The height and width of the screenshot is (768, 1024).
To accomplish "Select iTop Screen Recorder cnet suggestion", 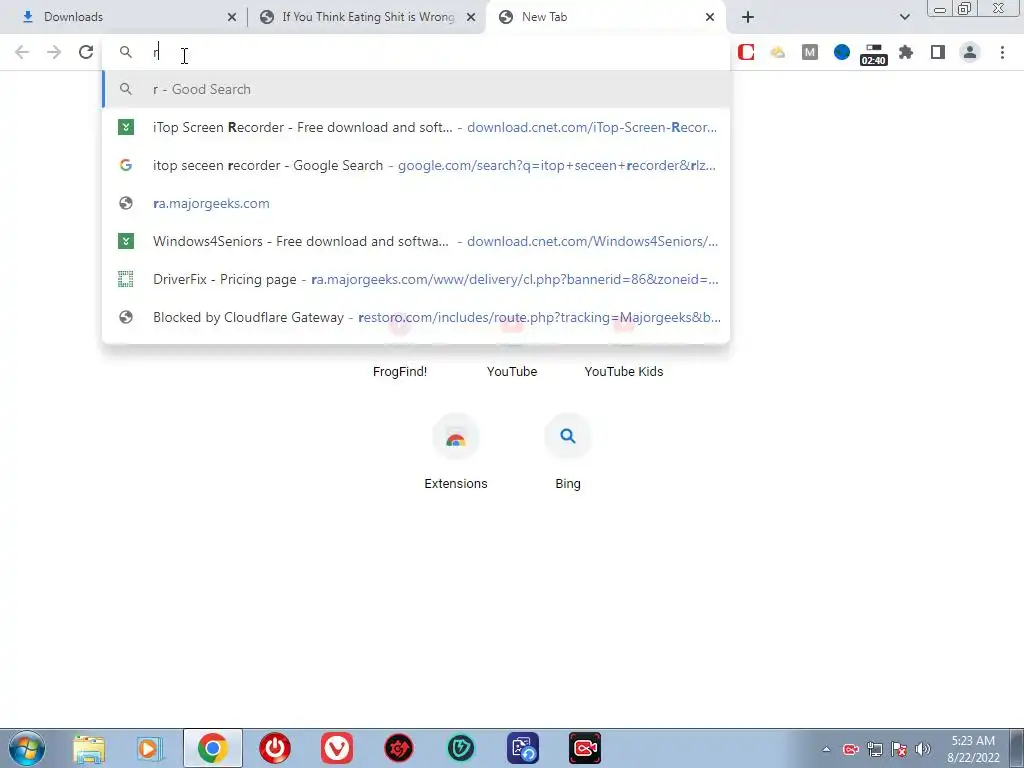I will coord(416,127).
